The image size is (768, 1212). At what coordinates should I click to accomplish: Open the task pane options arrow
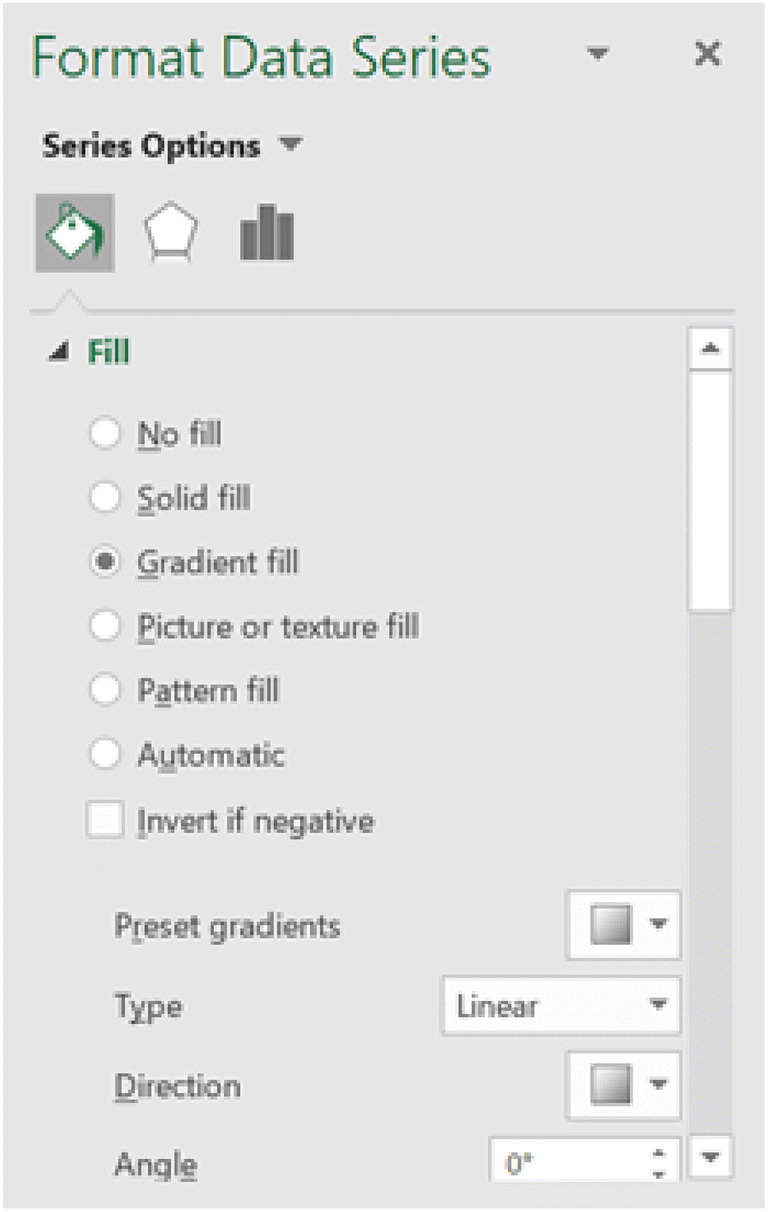(598, 54)
